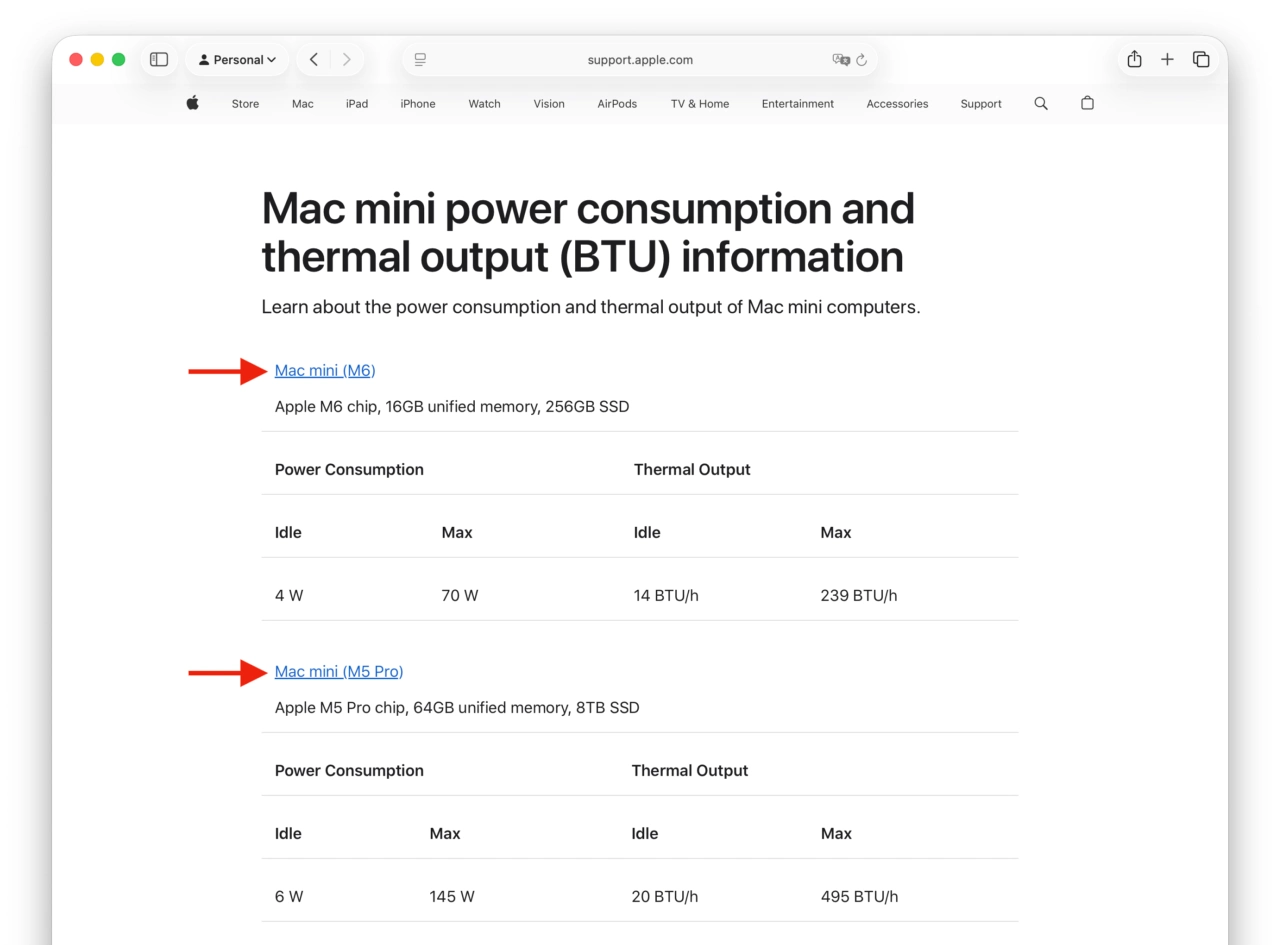This screenshot has height=945, width=1280.
Task: Add a new tab with plus icon
Action: (x=1167, y=60)
